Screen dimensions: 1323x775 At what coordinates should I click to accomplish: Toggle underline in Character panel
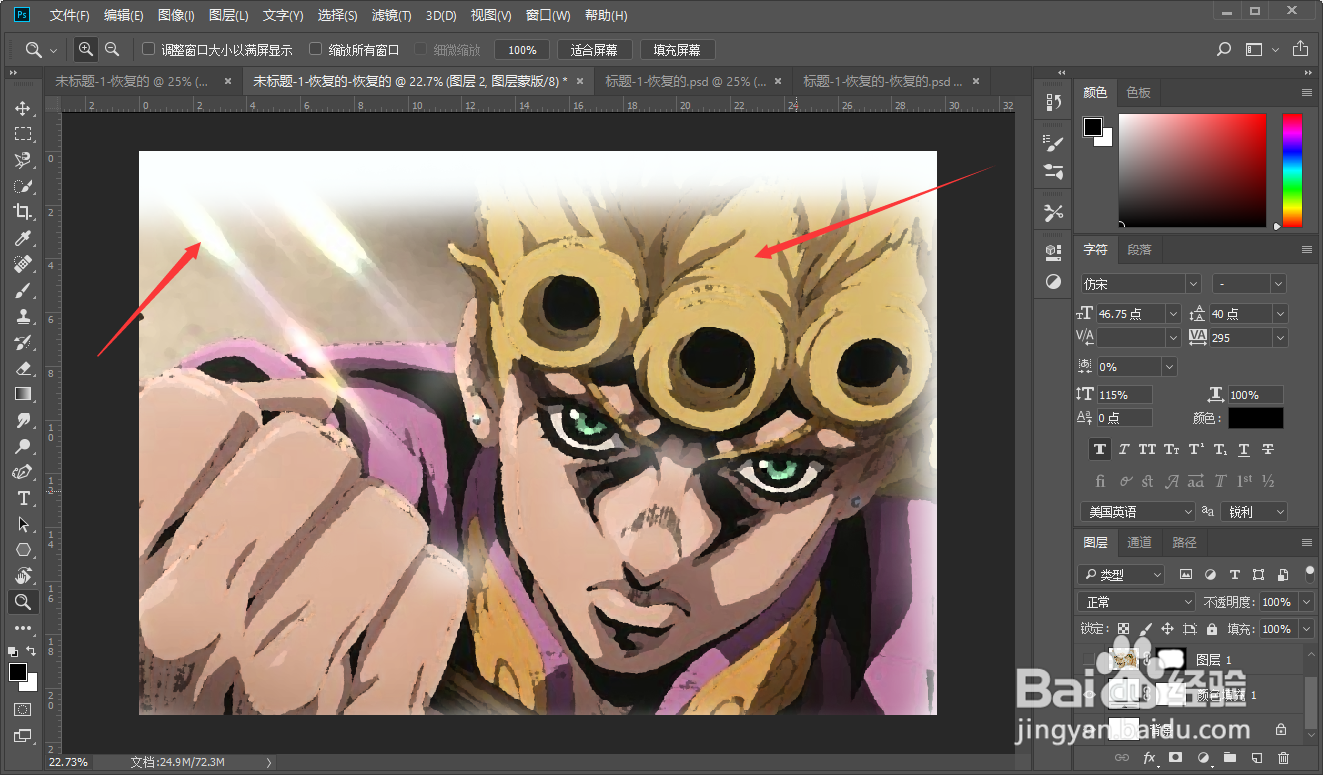1244,450
